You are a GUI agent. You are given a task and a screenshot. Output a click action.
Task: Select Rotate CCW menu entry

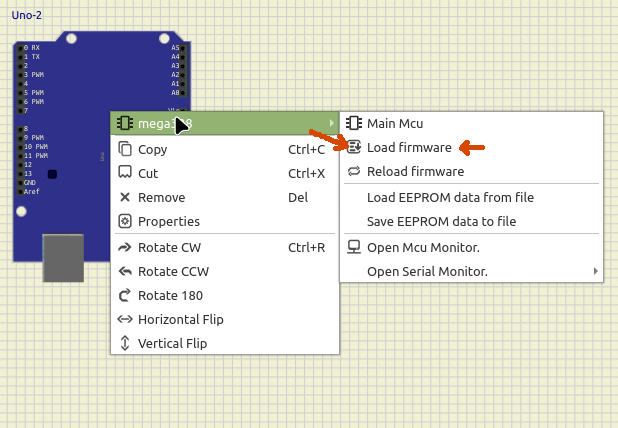point(173,271)
